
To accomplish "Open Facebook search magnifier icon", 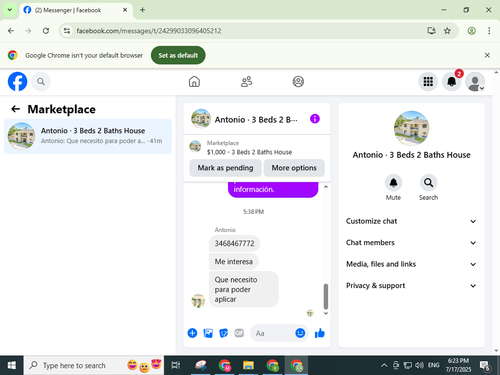I will (41, 81).
